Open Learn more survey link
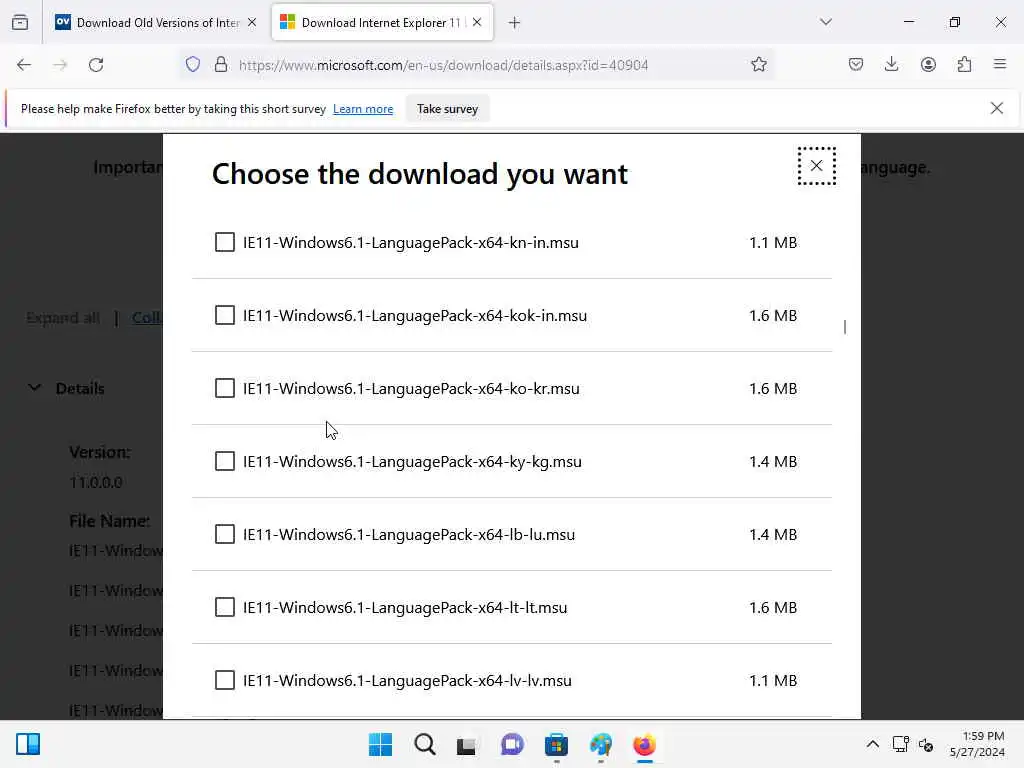The height and width of the screenshot is (768, 1024). tap(363, 109)
